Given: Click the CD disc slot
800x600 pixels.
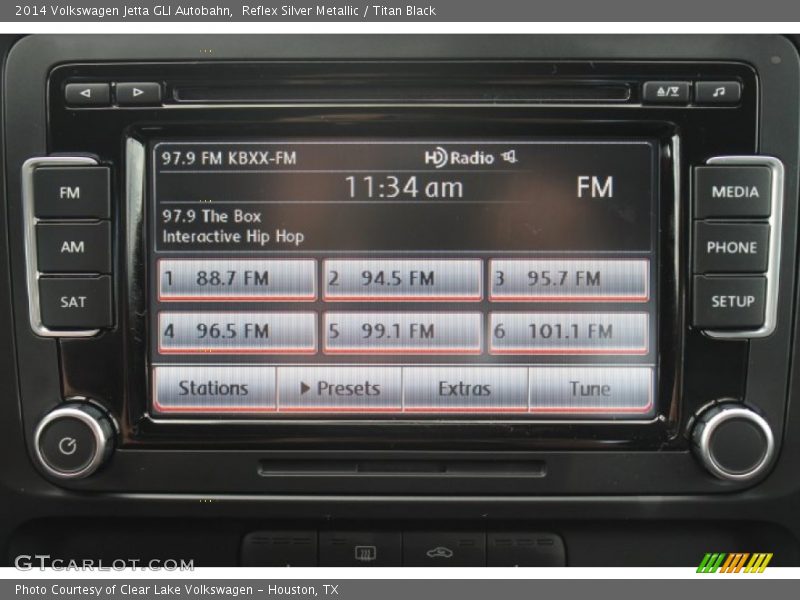Looking at the screenshot, I should (402, 93).
